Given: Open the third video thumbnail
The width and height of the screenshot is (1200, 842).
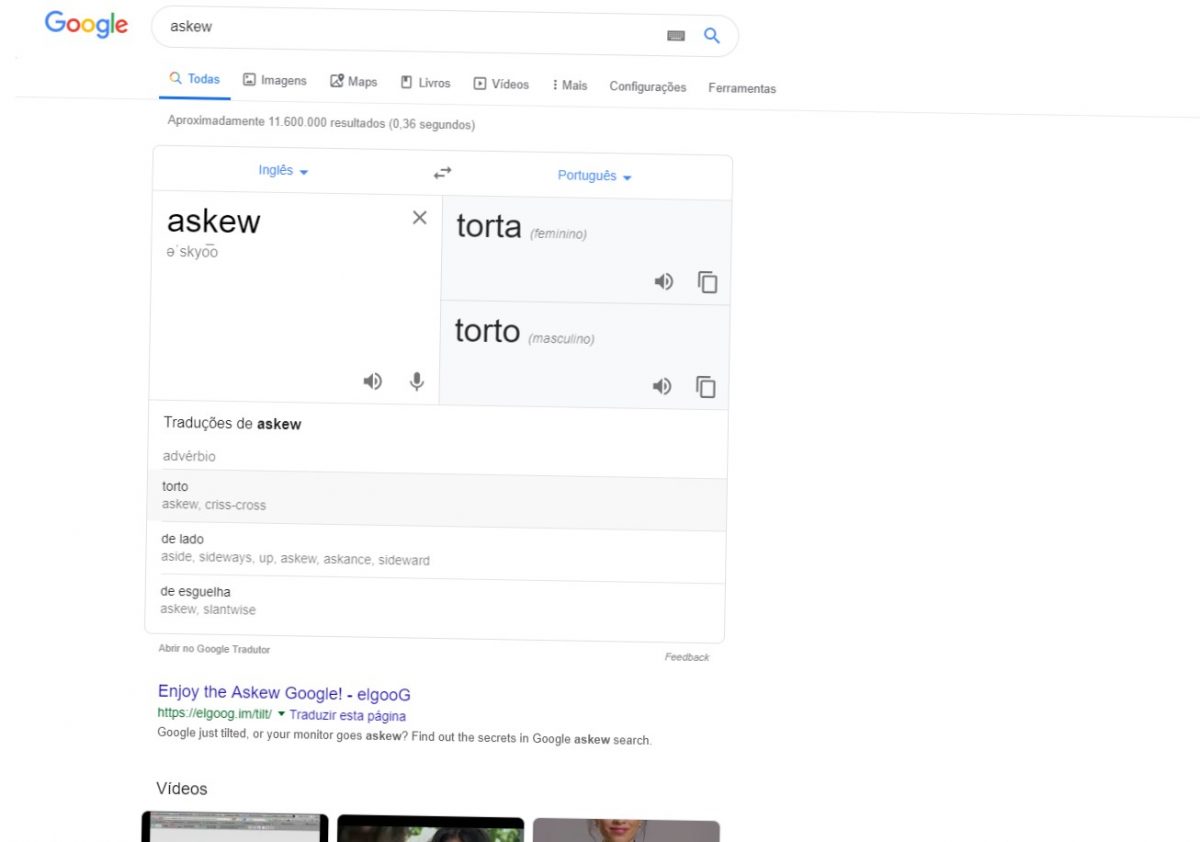Looking at the screenshot, I should coord(626,830).
